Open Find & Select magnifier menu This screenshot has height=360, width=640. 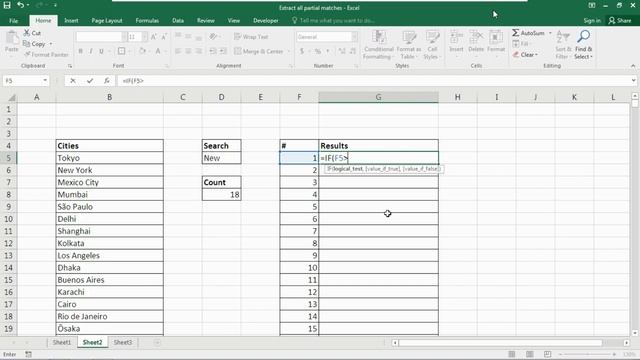[x=583, y=45]
